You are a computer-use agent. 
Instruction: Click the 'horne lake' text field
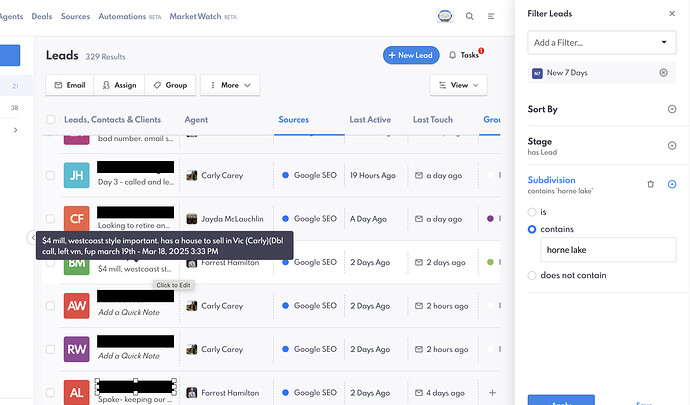point(607,250)
